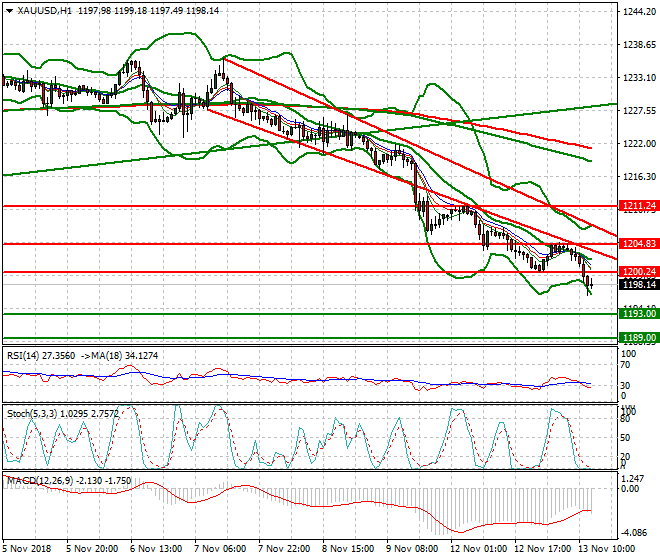
Task: Click the Stochastic scale level 50
Action: point(625,437)
